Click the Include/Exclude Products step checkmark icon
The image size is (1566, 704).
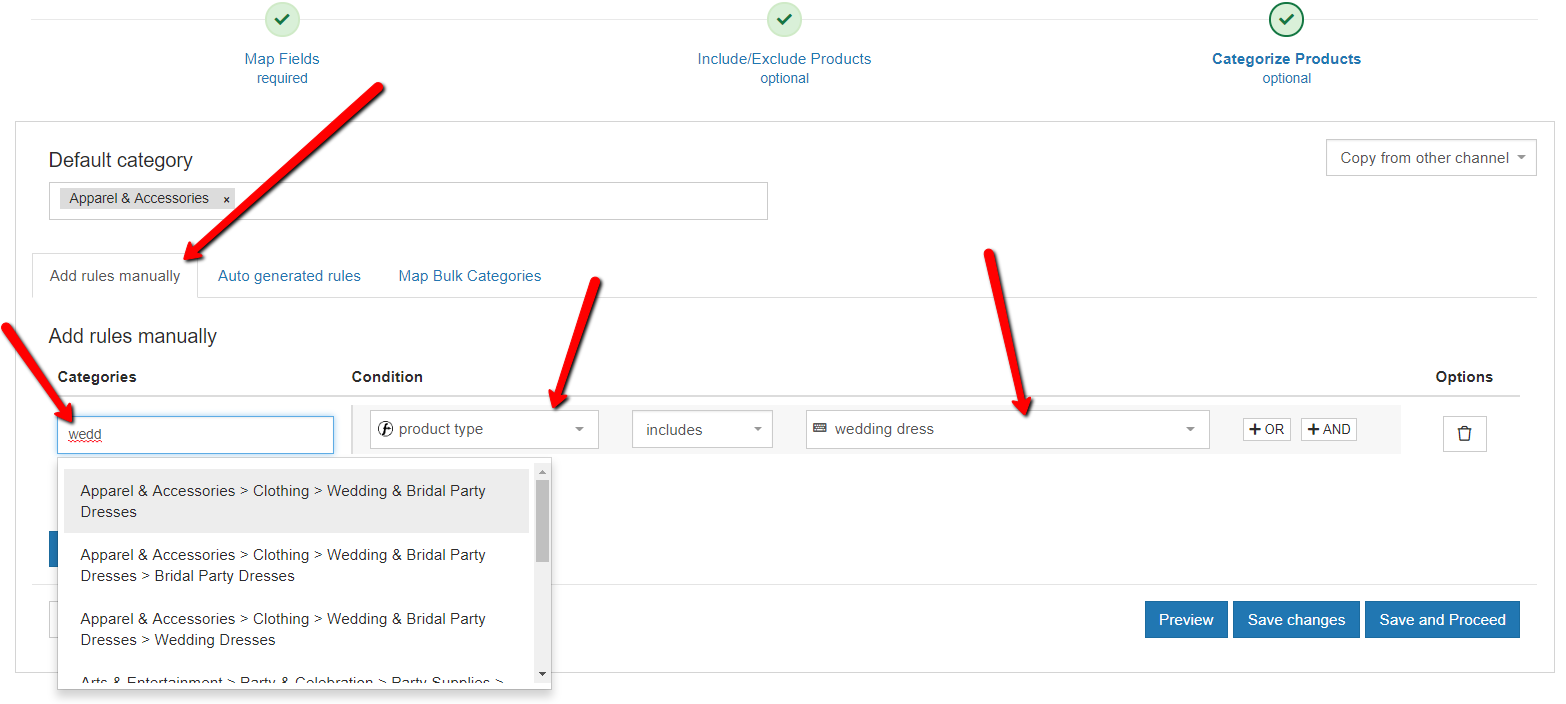[784, 19]
